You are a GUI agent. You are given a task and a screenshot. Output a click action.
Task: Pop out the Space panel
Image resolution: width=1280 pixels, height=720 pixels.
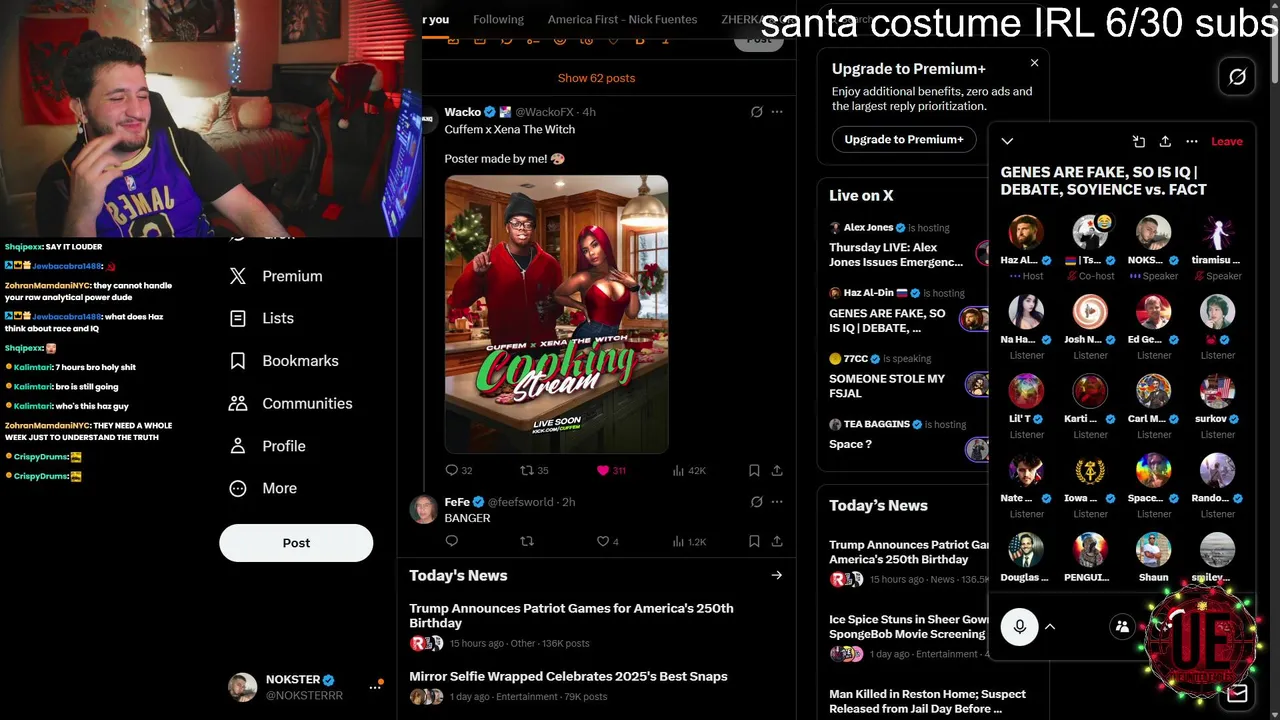coord(1138,141)
